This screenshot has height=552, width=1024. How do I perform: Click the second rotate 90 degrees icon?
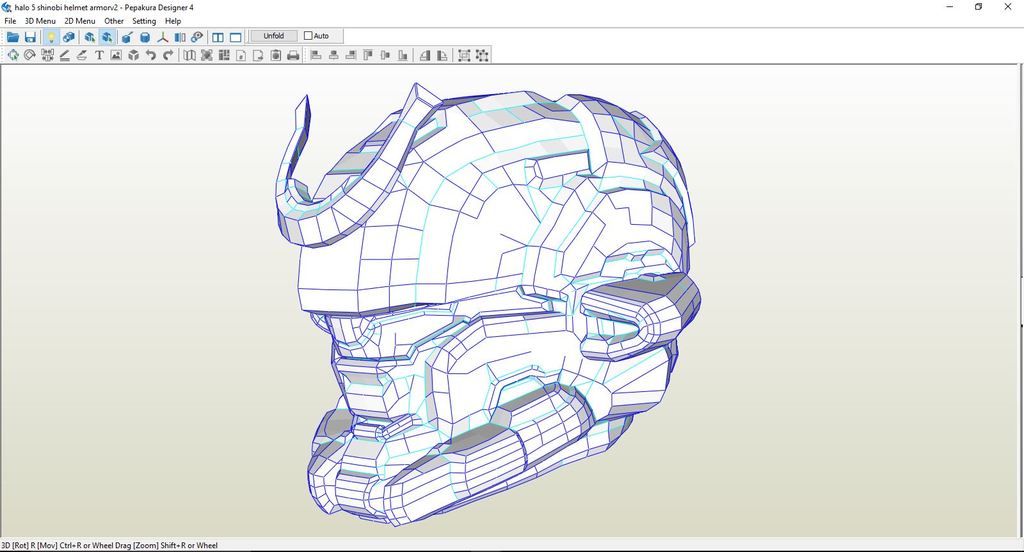click(443, 56)
